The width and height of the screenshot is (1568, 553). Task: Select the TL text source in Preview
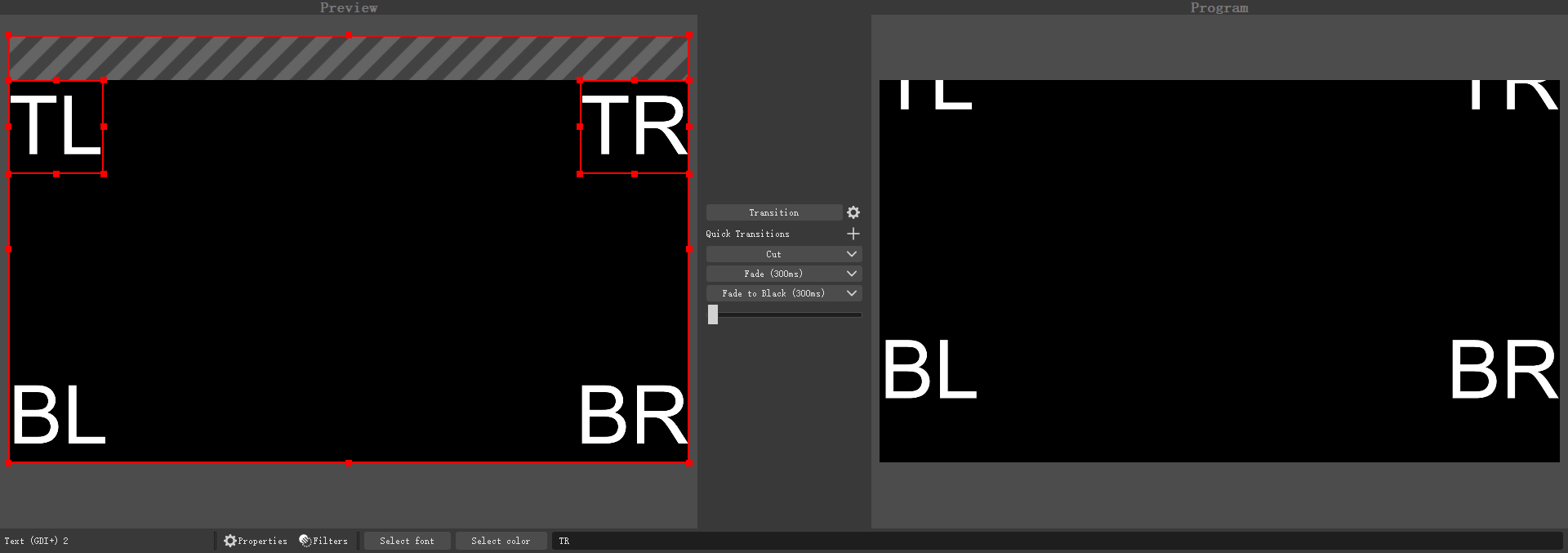56,127
